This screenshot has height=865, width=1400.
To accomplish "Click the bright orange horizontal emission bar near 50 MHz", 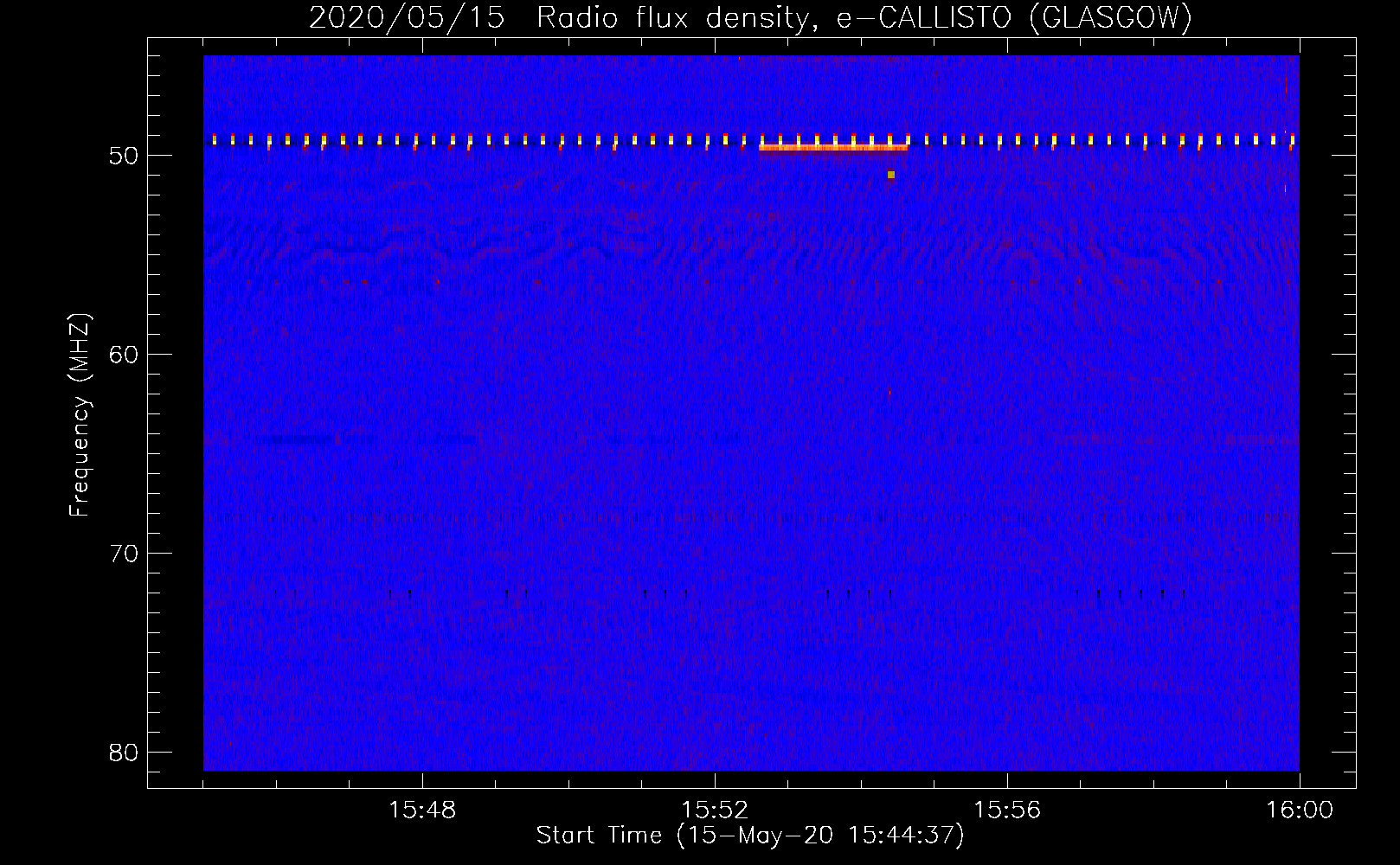I will pos(833,148).
